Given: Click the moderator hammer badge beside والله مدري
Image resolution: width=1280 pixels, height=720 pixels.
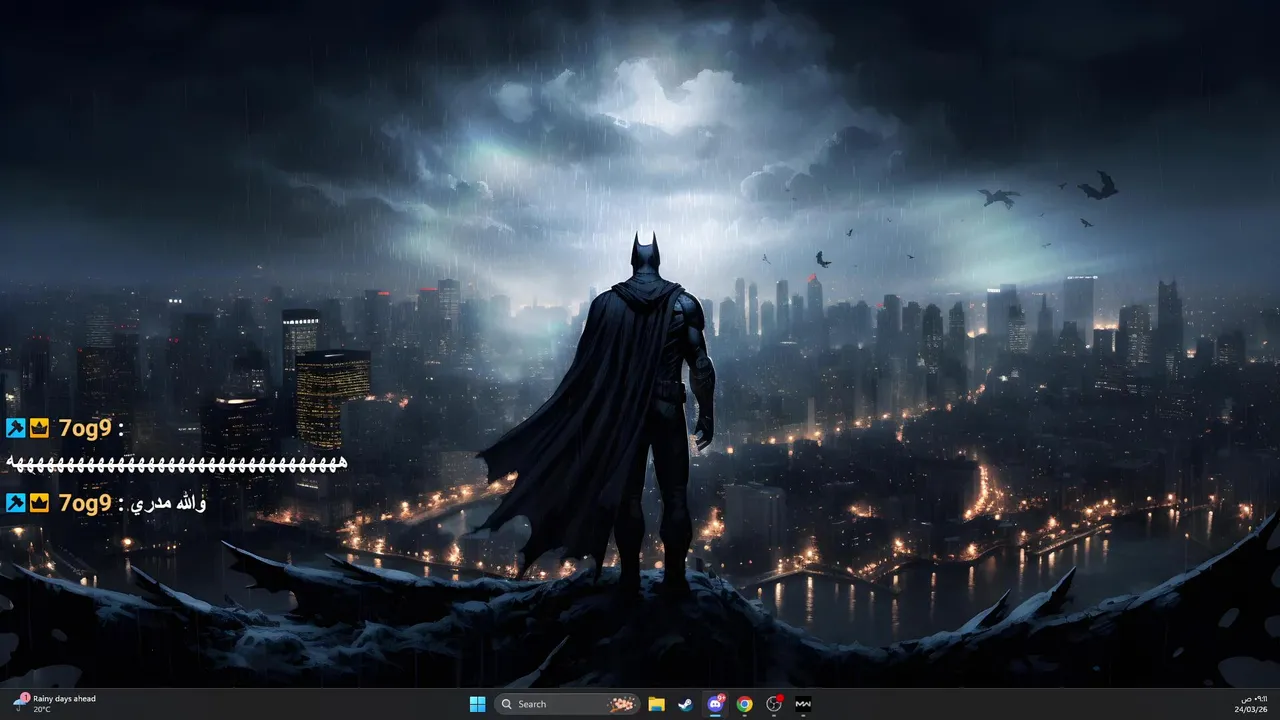Looking at the screenshot, I should click(15, 503).
